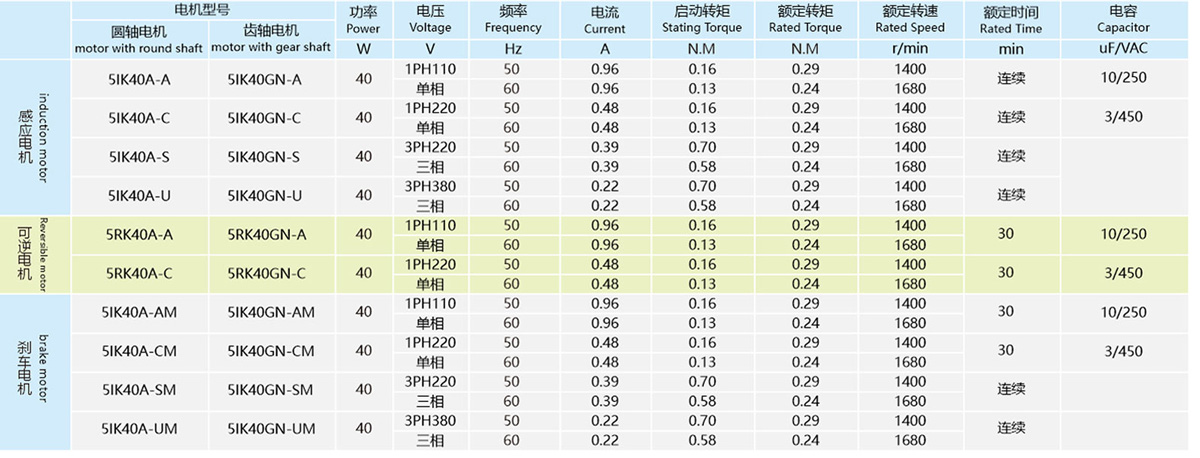Viewport: 1200px width, 458px height.
Task: Select the 5IK40GN-C gear shaft model
Action: pyautogui.click(x=264, y=118)
